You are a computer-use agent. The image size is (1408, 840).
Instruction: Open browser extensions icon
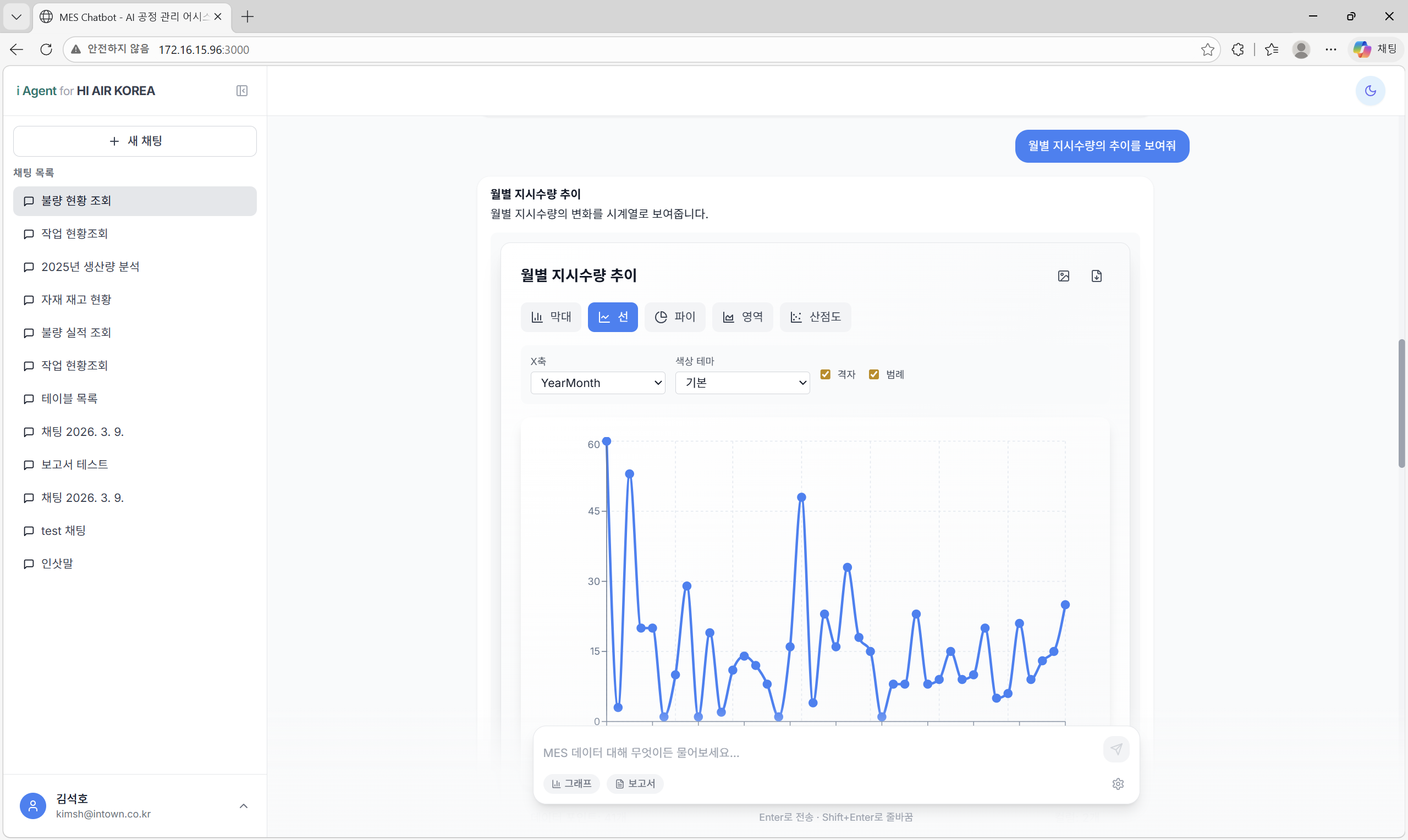point(1237,49)
